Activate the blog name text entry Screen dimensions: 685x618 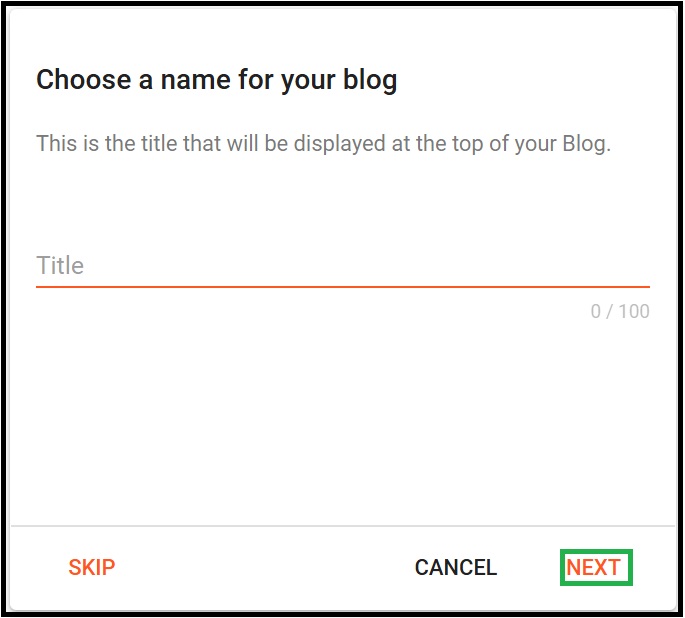pos(342,266)
